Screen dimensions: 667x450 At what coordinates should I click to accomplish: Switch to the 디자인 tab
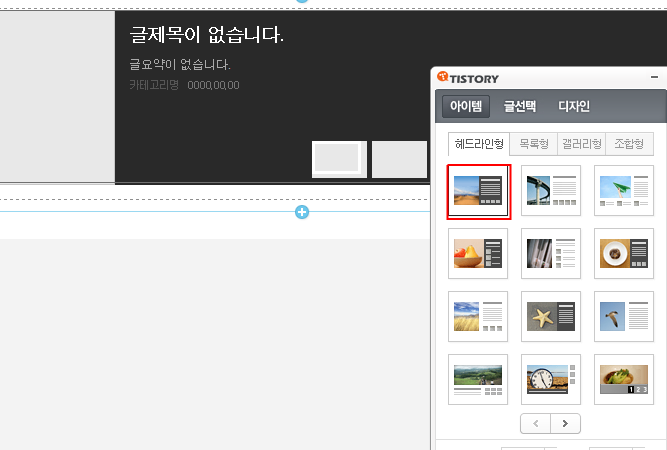(x=574, y=106)
